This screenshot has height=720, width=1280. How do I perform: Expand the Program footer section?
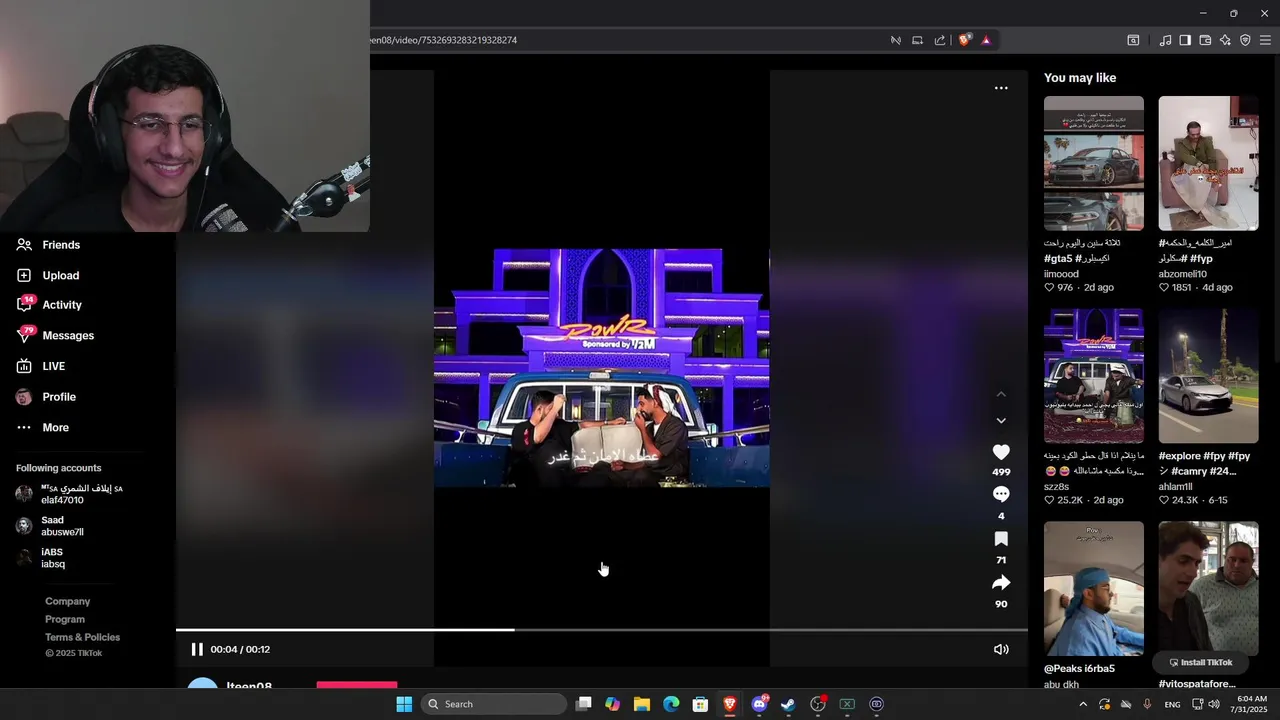tap(65, 619)
